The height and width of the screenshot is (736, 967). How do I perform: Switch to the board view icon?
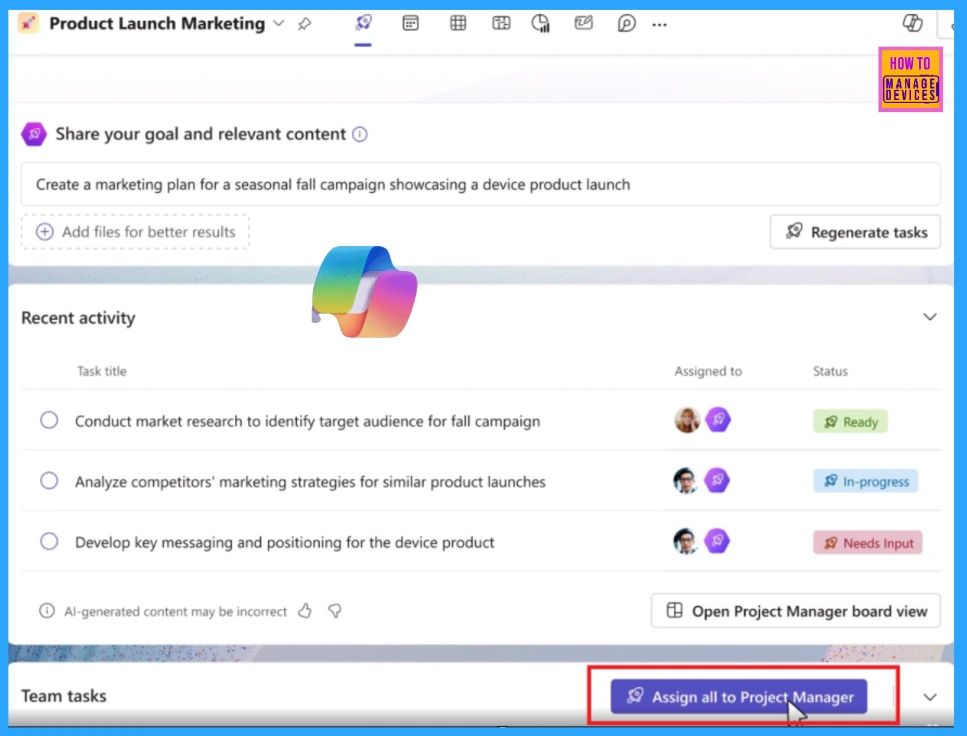tap(501, 23)
